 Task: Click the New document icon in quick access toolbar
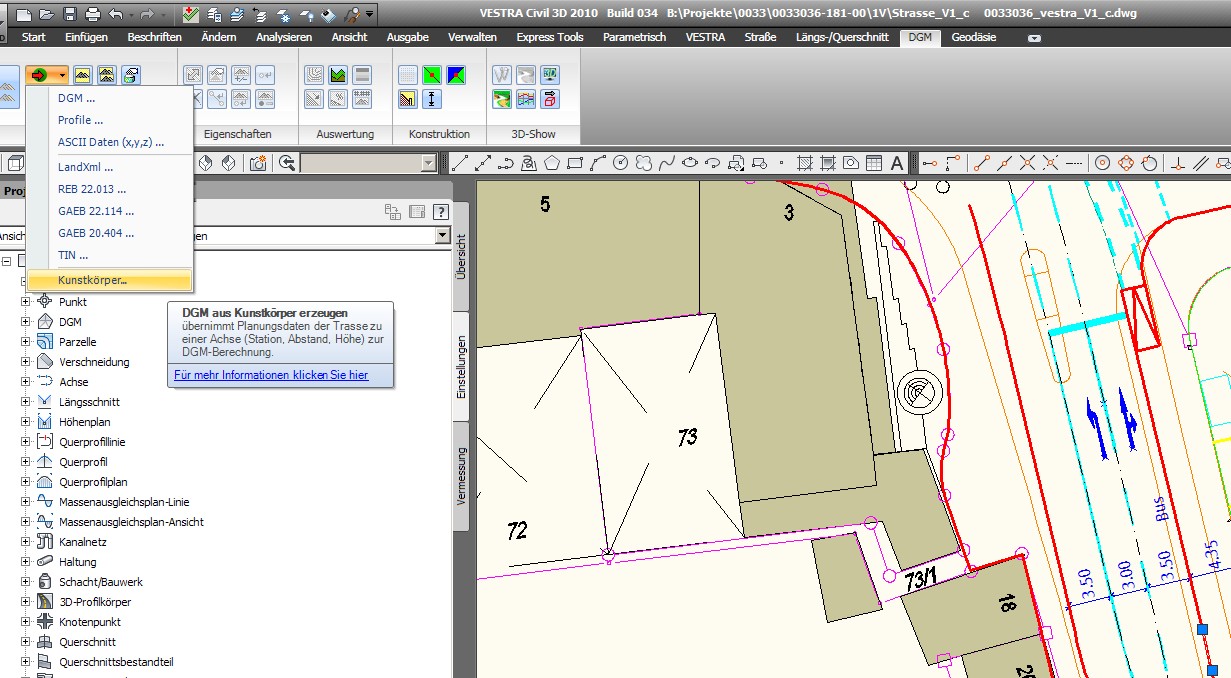click(24, 14)
